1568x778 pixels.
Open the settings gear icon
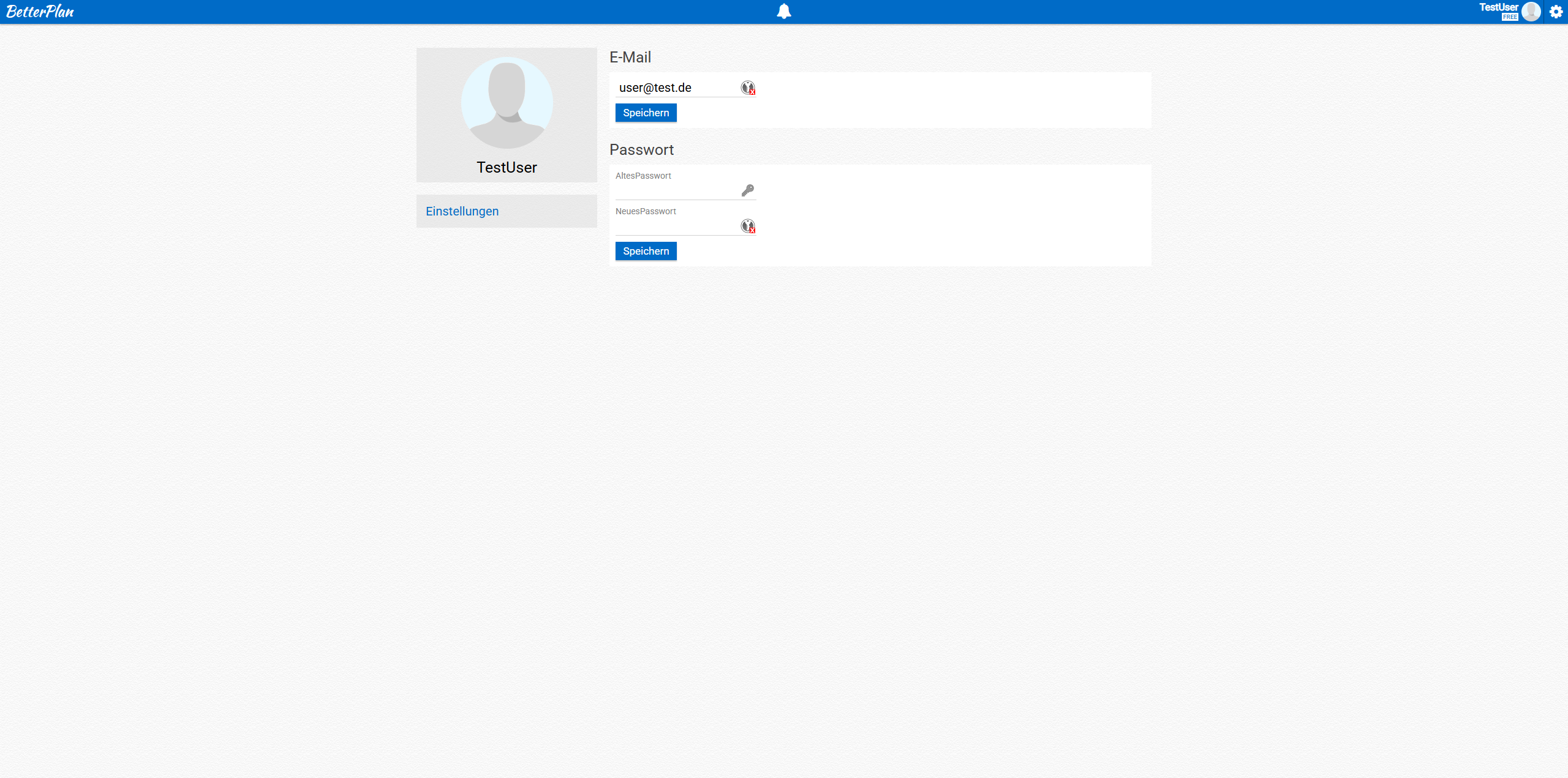[x=1556, y=12]
